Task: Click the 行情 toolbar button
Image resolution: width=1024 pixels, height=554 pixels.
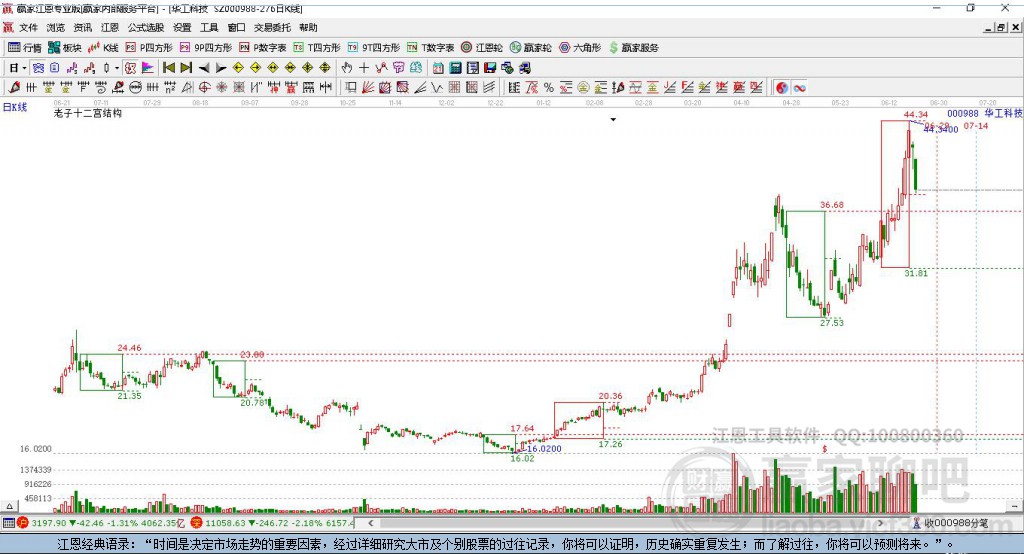Action: click(25, 48)
